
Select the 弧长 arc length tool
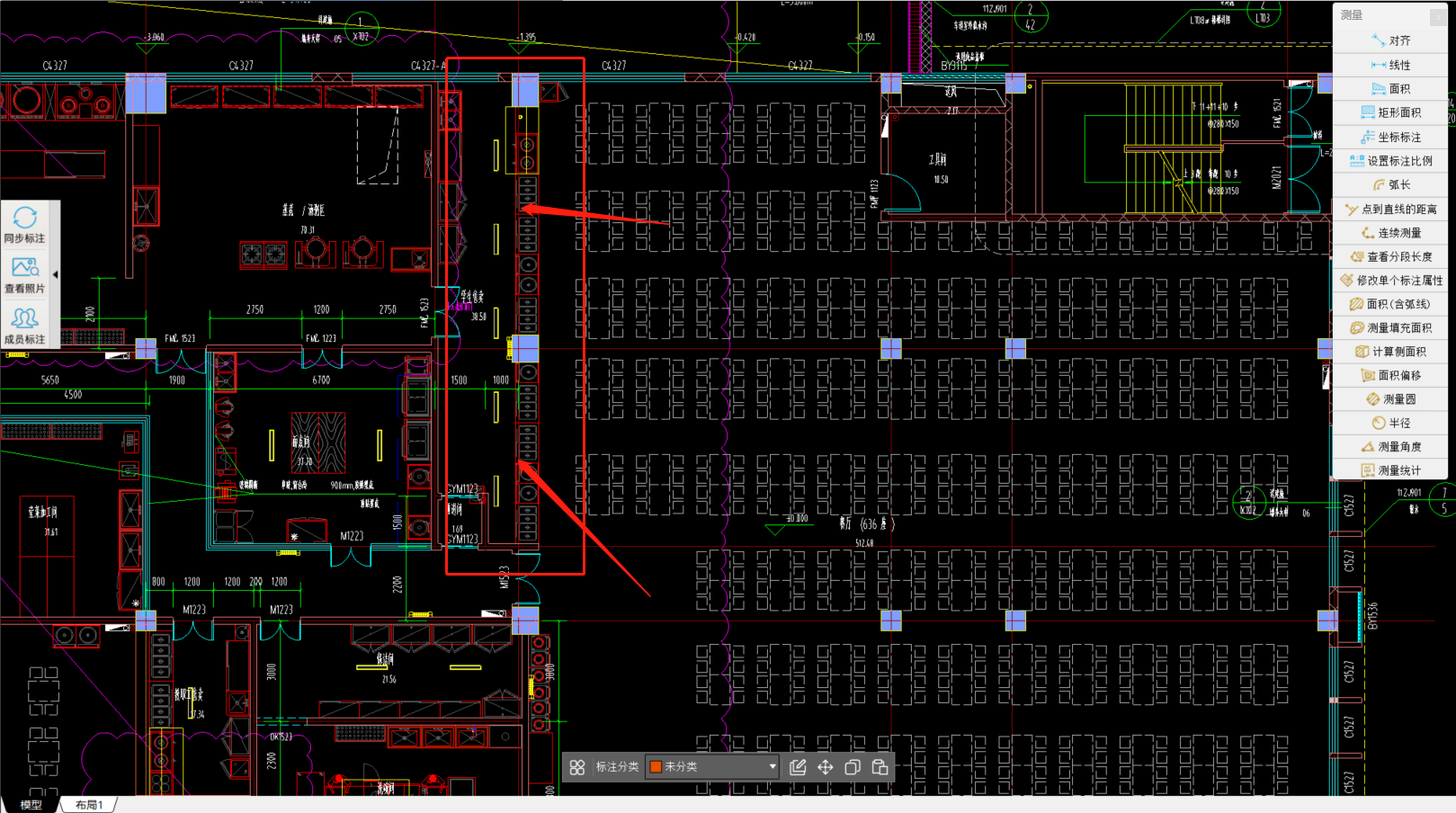pyautogui.click(x=1389, y=184)
